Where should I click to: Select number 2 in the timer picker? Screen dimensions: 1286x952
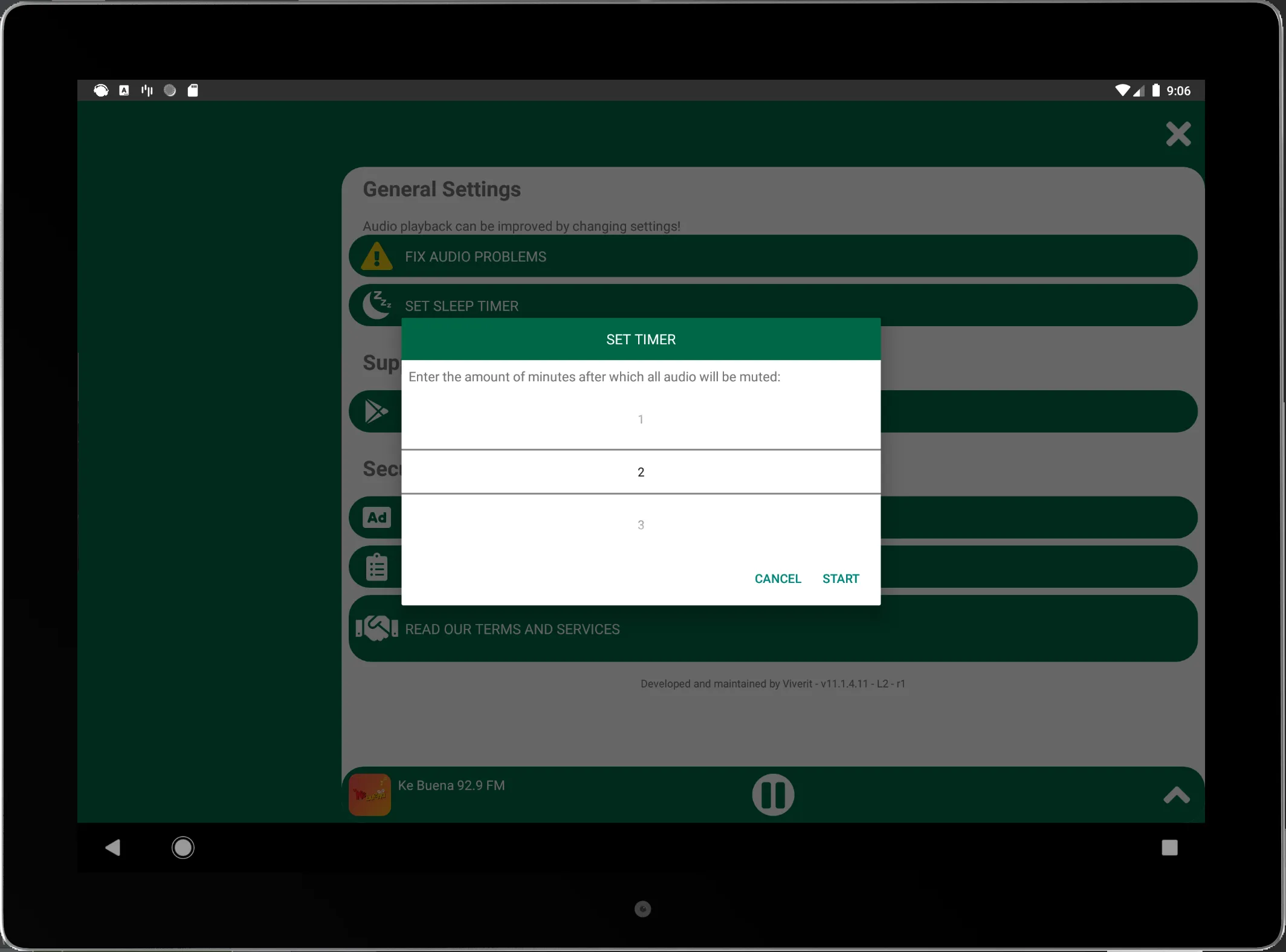(x=640, y=471)
